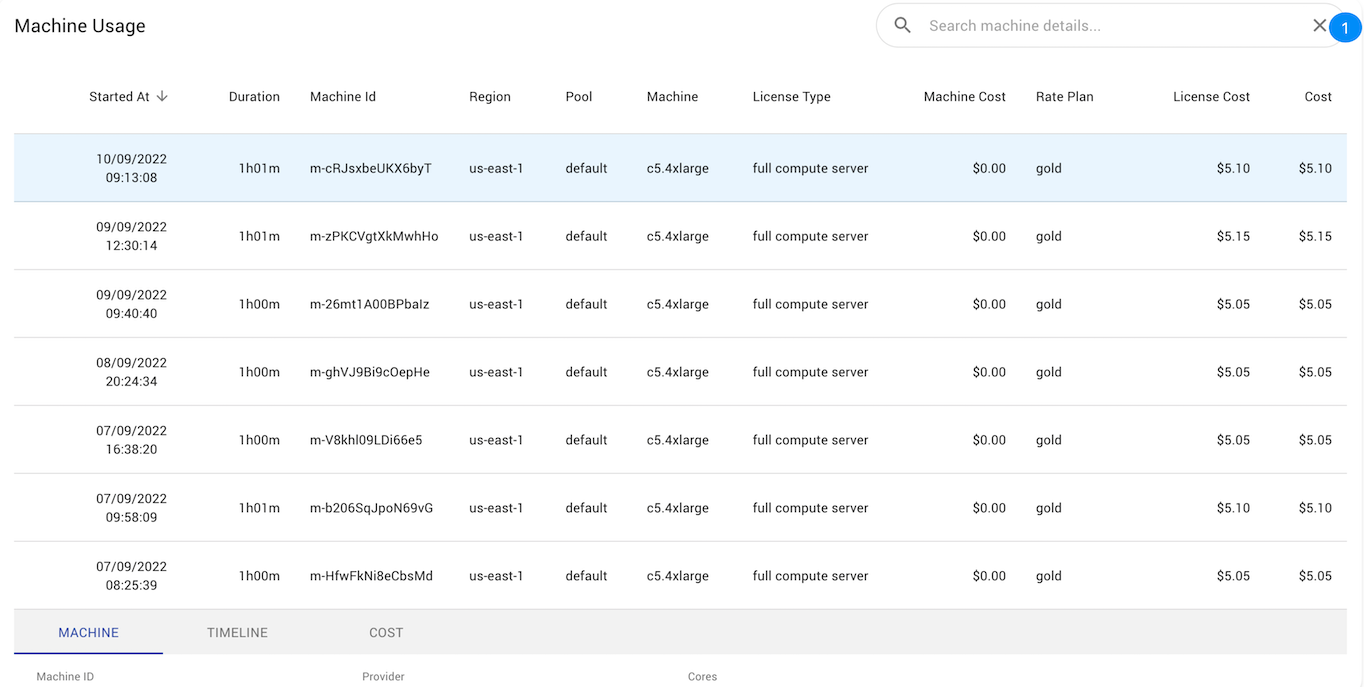Click gold rate plan in m-26mt1A00BPbaIz row
1364x687 pixels.
click(x=1049, y=305)
